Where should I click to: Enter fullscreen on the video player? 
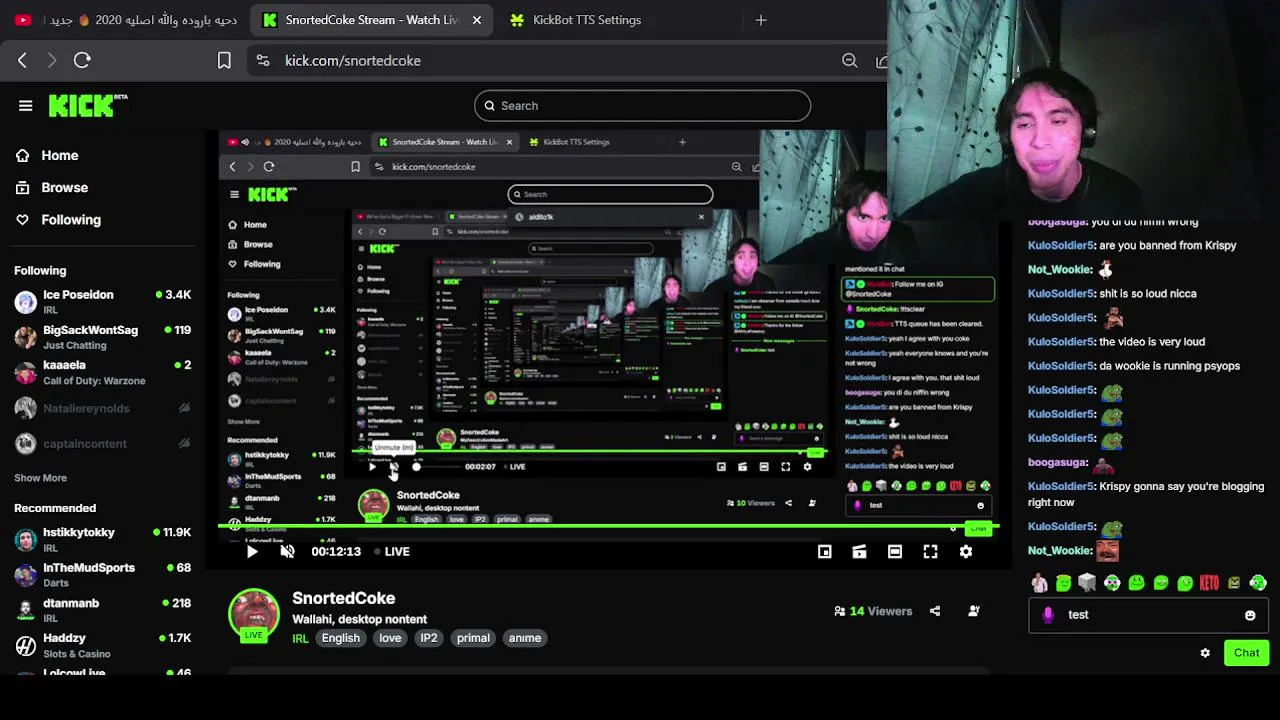pos(930,551)
